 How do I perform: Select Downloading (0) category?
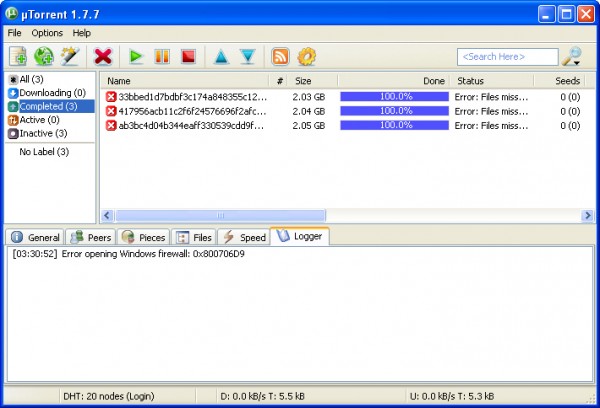tap(47, 93)
